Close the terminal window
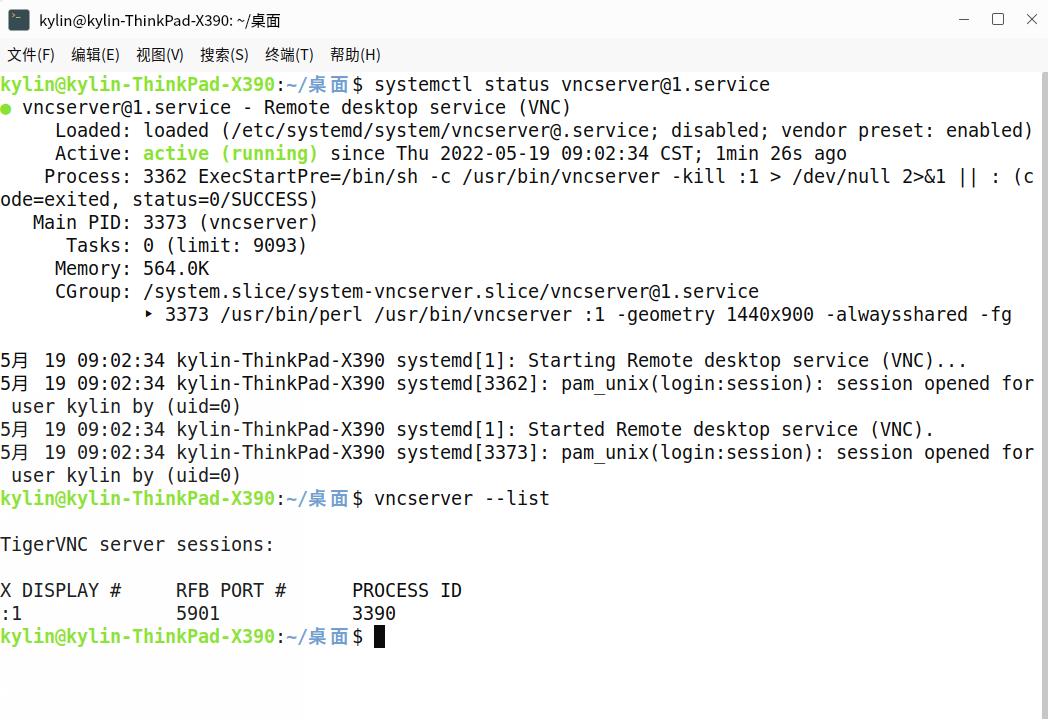The image size is (1048, 719). (1029, 19)
